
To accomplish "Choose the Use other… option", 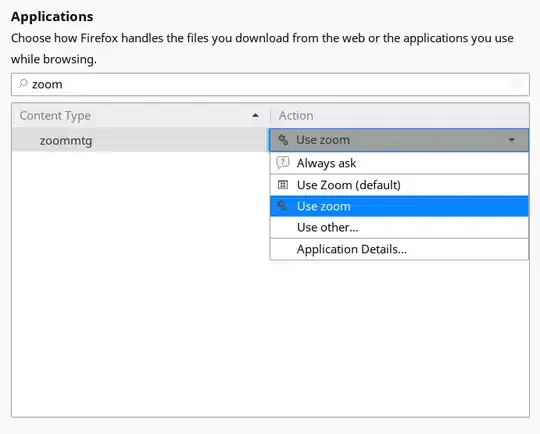I will (399, 228).
